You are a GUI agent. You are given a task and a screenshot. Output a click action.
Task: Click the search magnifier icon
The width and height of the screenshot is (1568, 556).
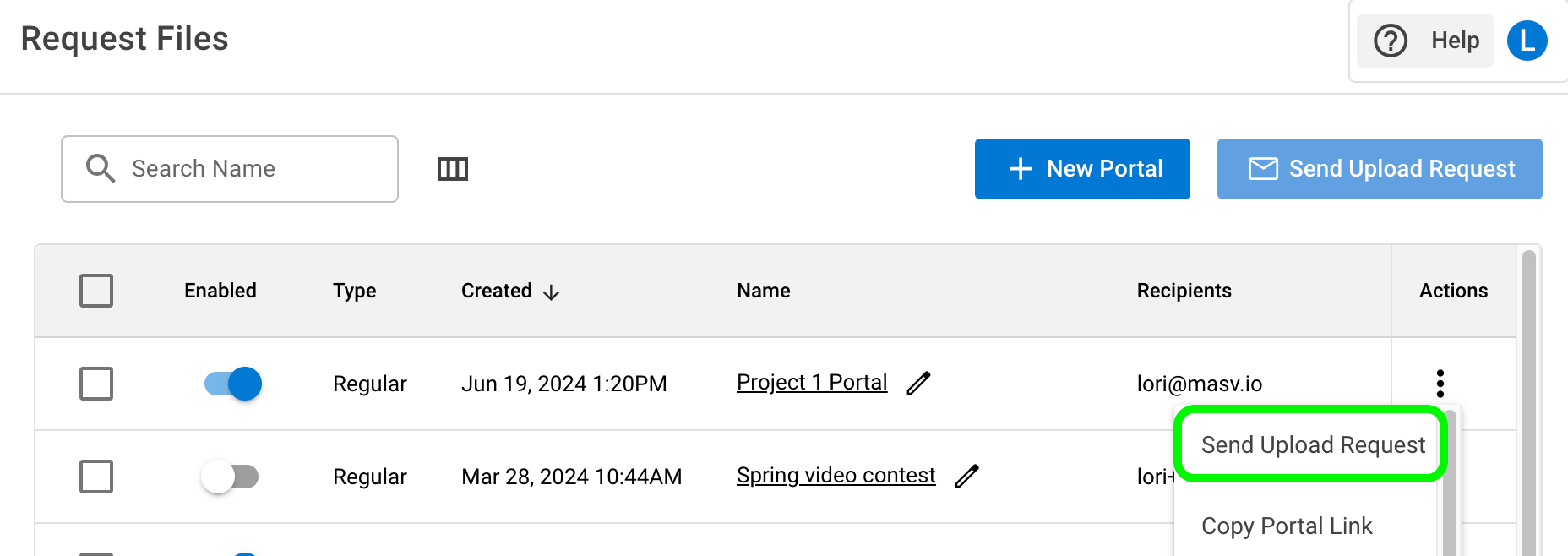pos(101,168)
